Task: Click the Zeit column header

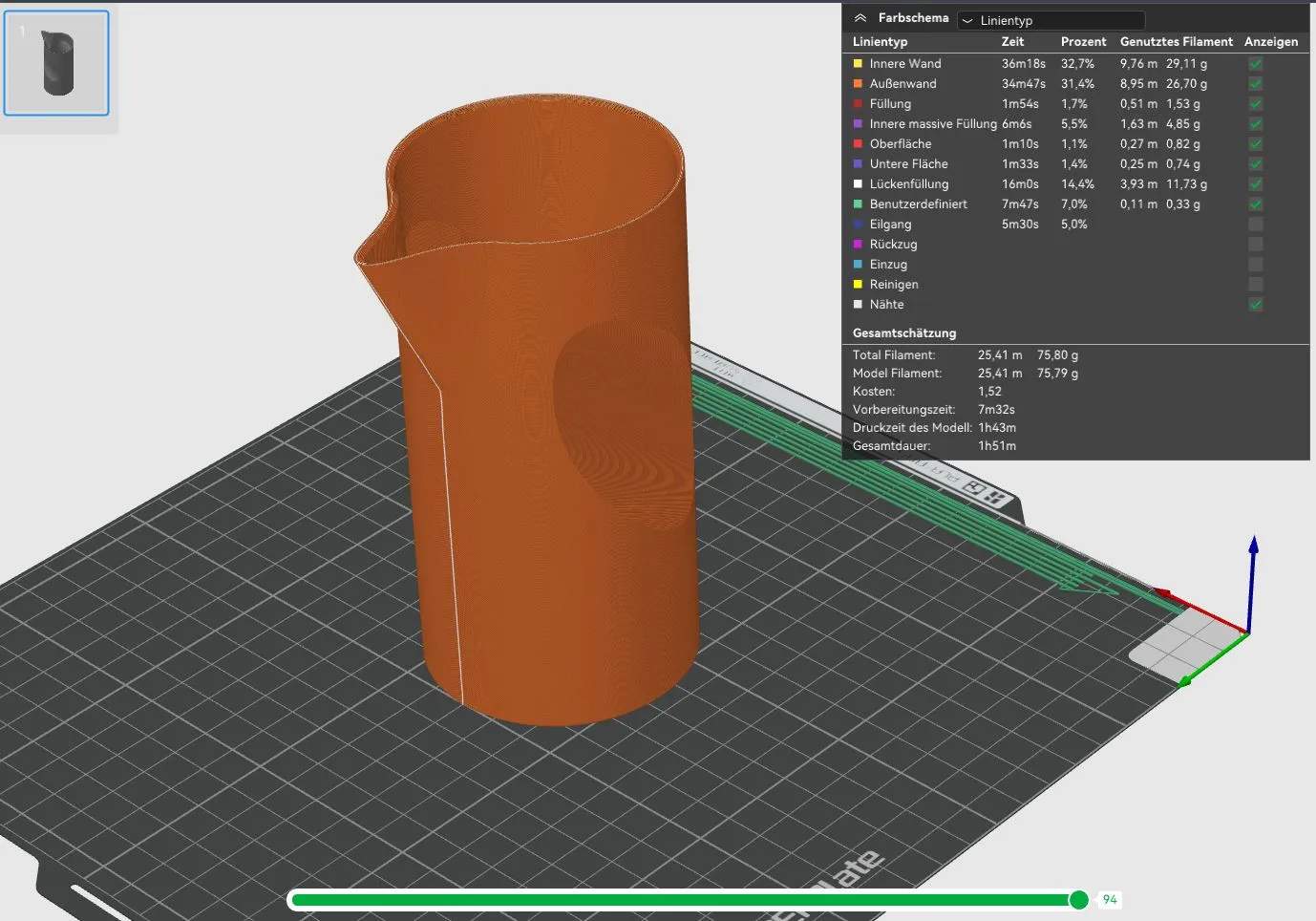Action: click(1012, 42)
